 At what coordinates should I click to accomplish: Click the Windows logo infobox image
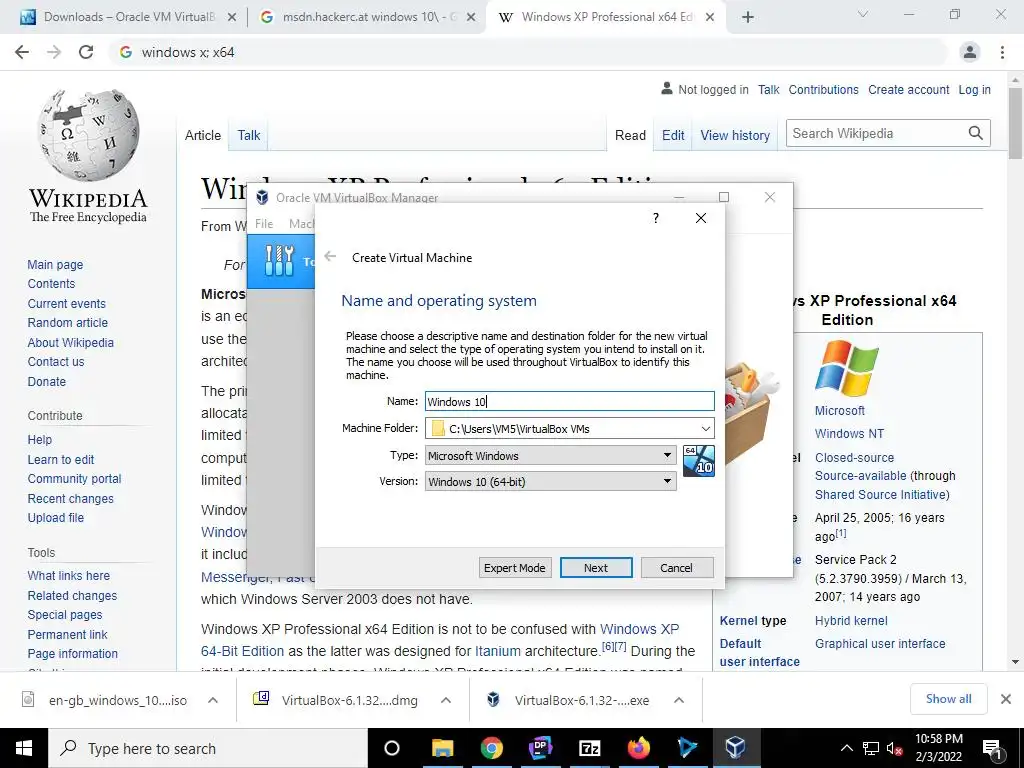pyautogui.click(x=846, y=368)
